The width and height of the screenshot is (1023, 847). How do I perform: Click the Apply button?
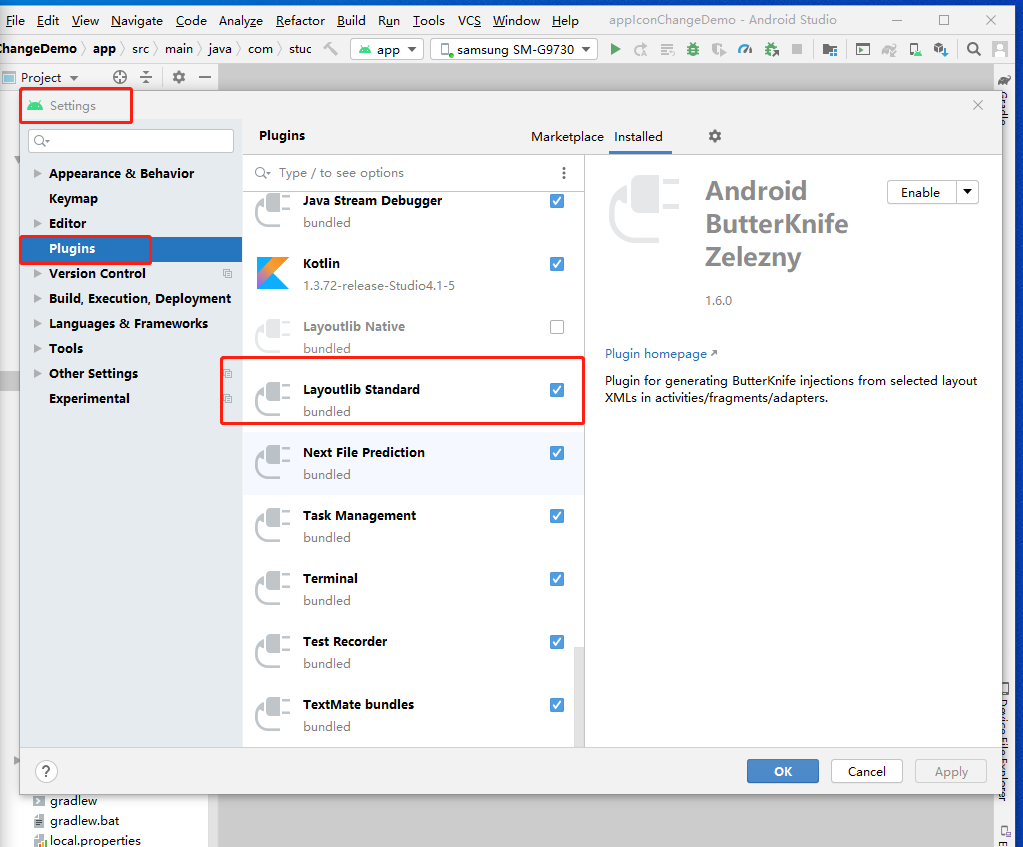[951, 771]
